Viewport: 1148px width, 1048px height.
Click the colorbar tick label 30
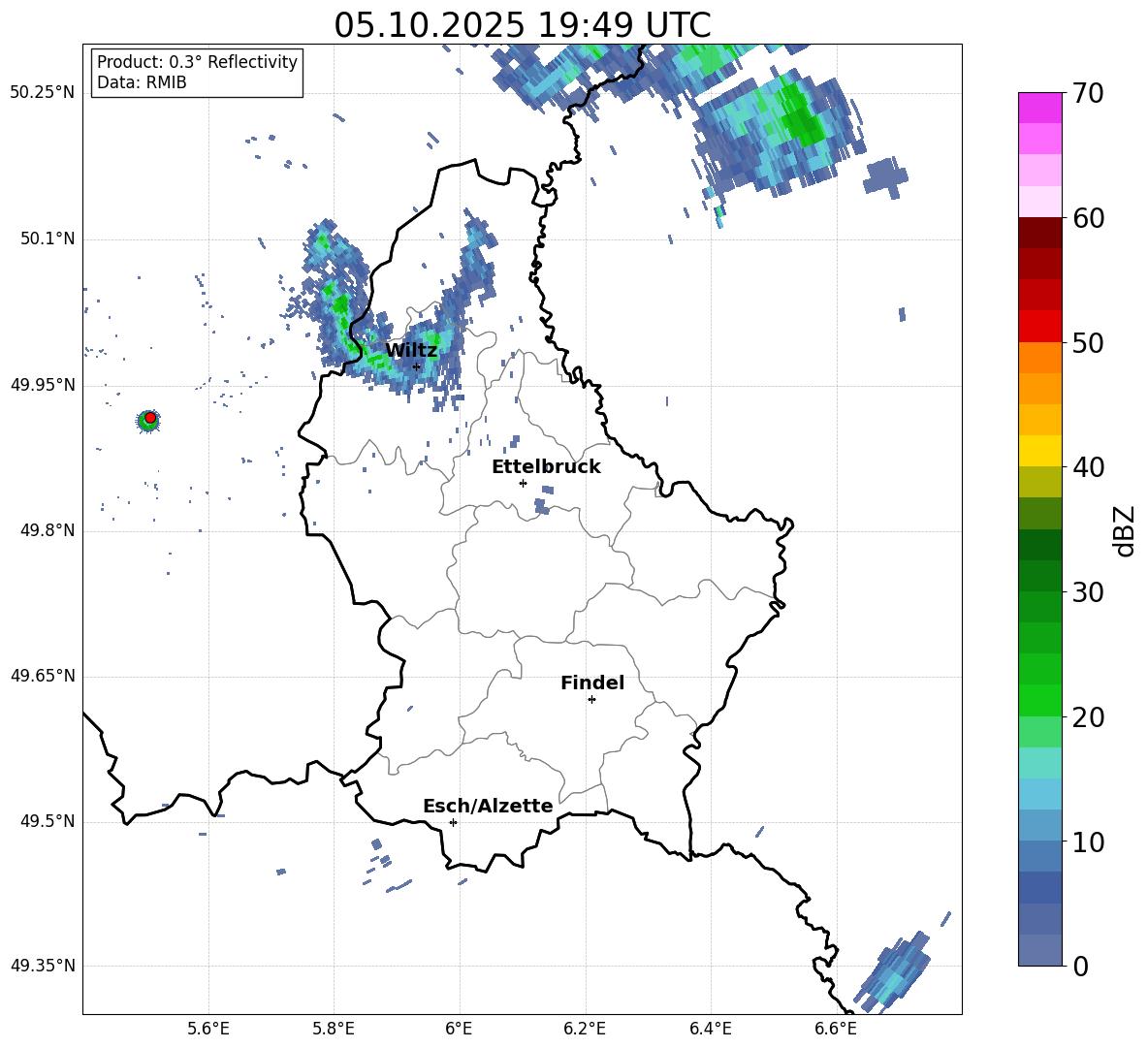pyautogui.click(x=1088, y=592)
